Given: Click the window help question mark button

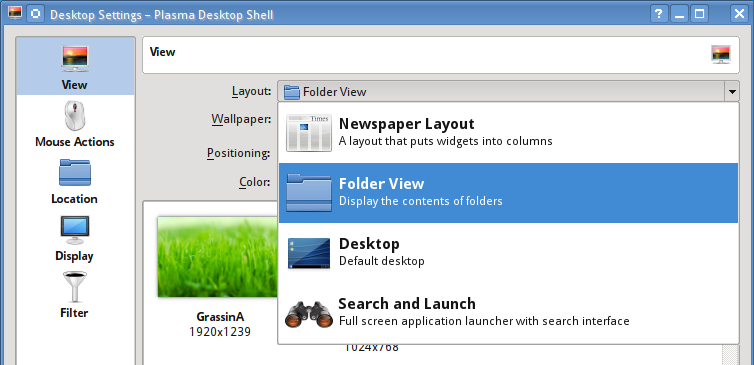Looking at the screenshot, I should [x=659, y=13].
